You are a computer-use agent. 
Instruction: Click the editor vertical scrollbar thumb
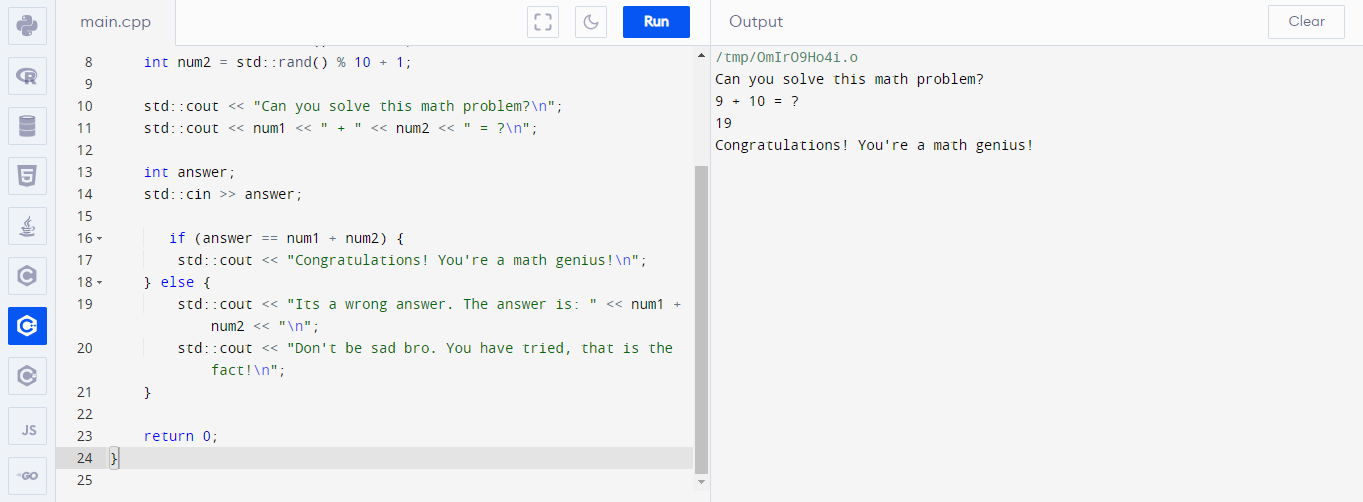pyautogui.click(x=701, y=320)
